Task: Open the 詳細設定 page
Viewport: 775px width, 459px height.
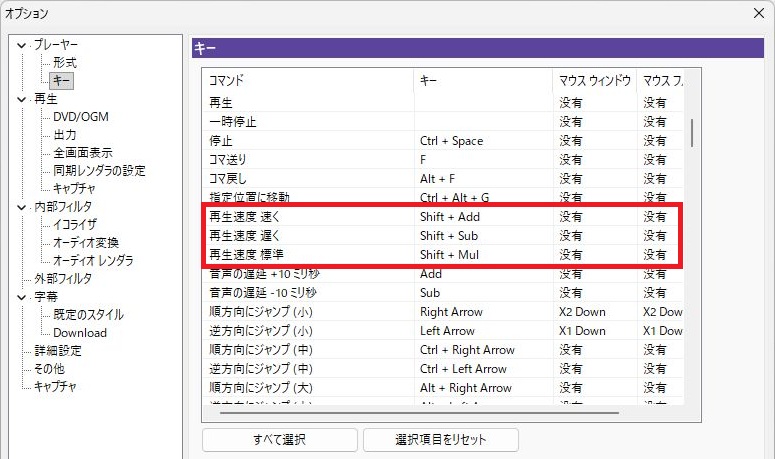Action: (57, 351)
